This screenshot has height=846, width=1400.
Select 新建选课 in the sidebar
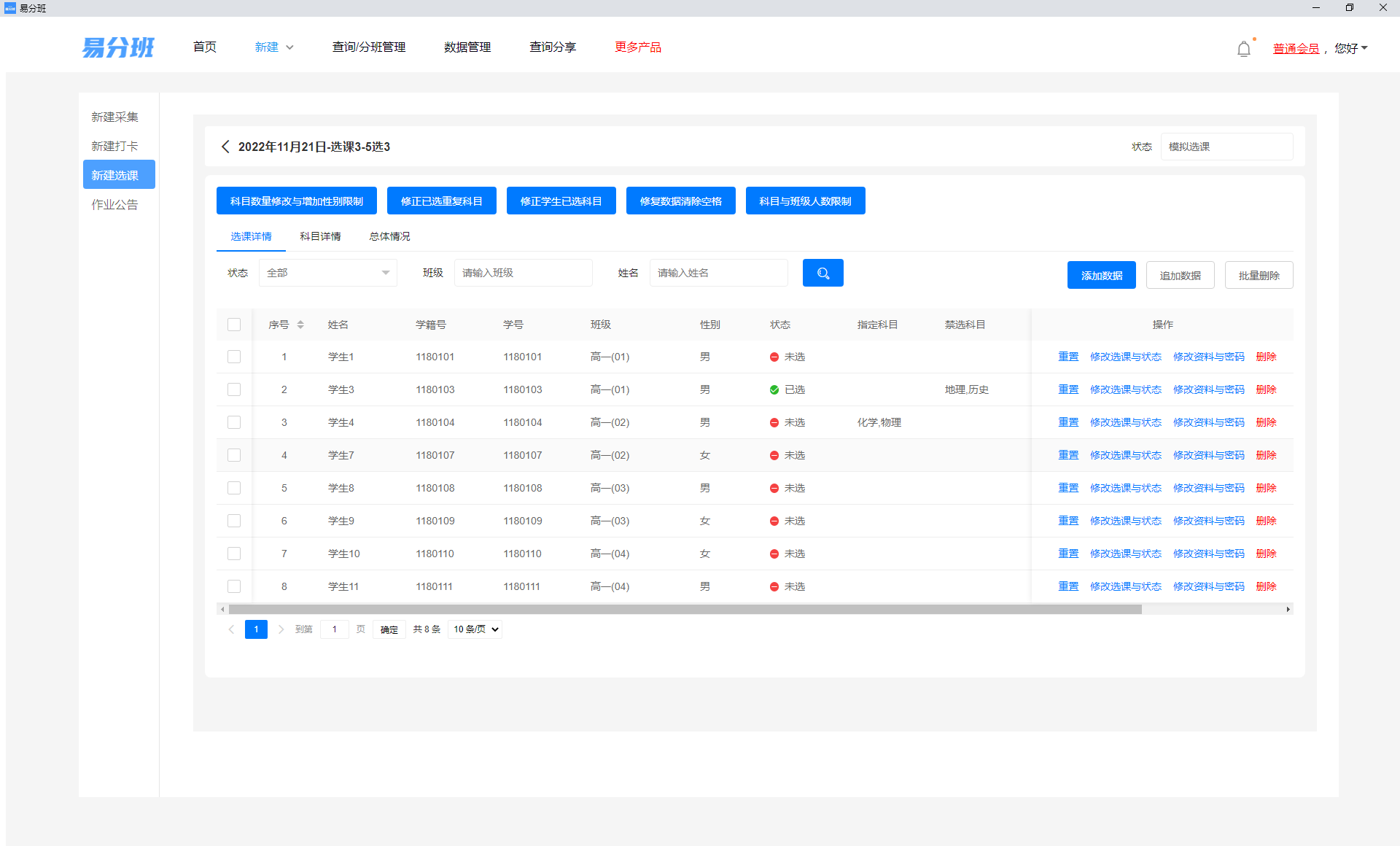click(x=119, y=174)
